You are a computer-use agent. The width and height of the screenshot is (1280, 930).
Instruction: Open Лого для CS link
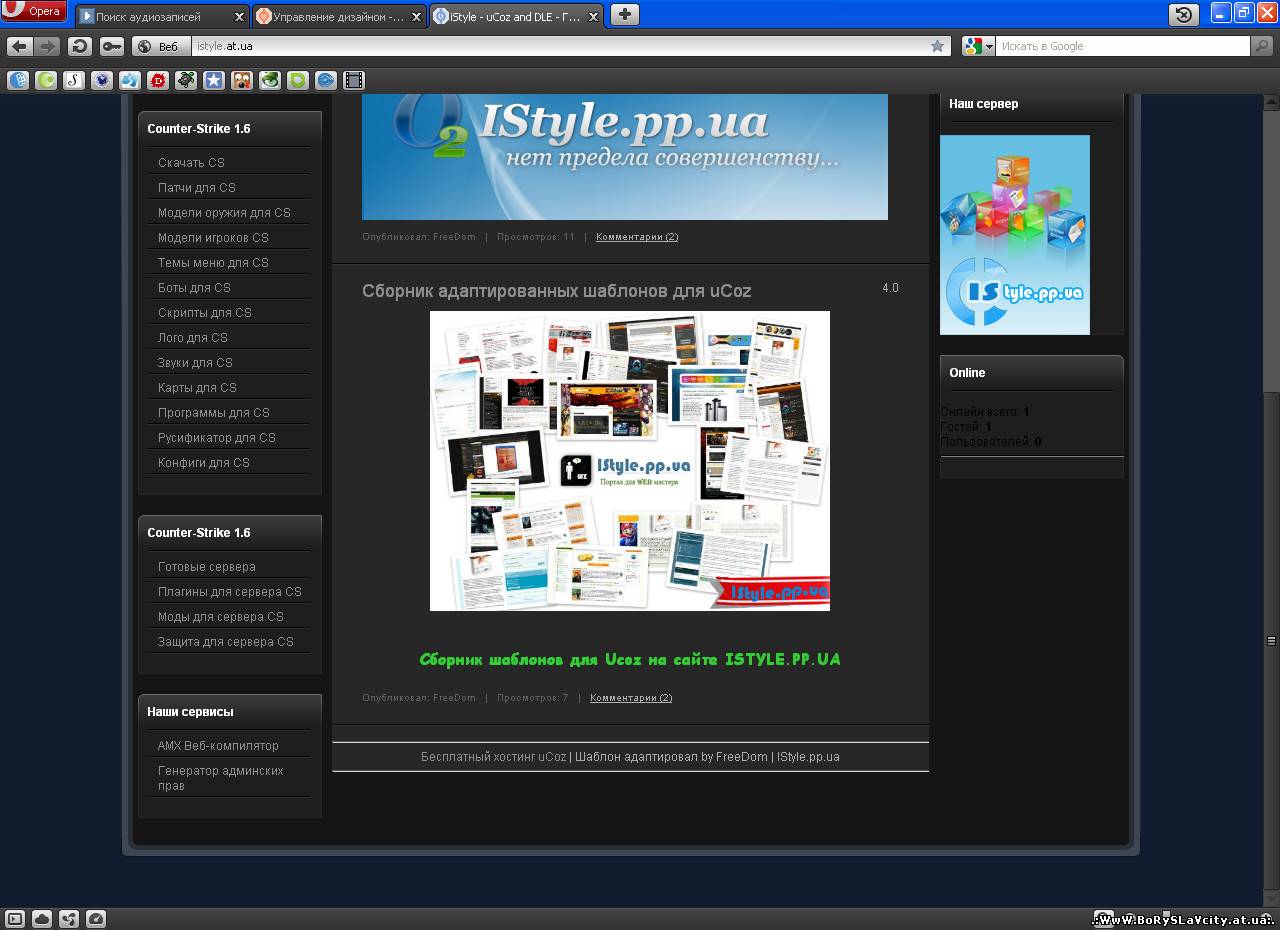193,338
